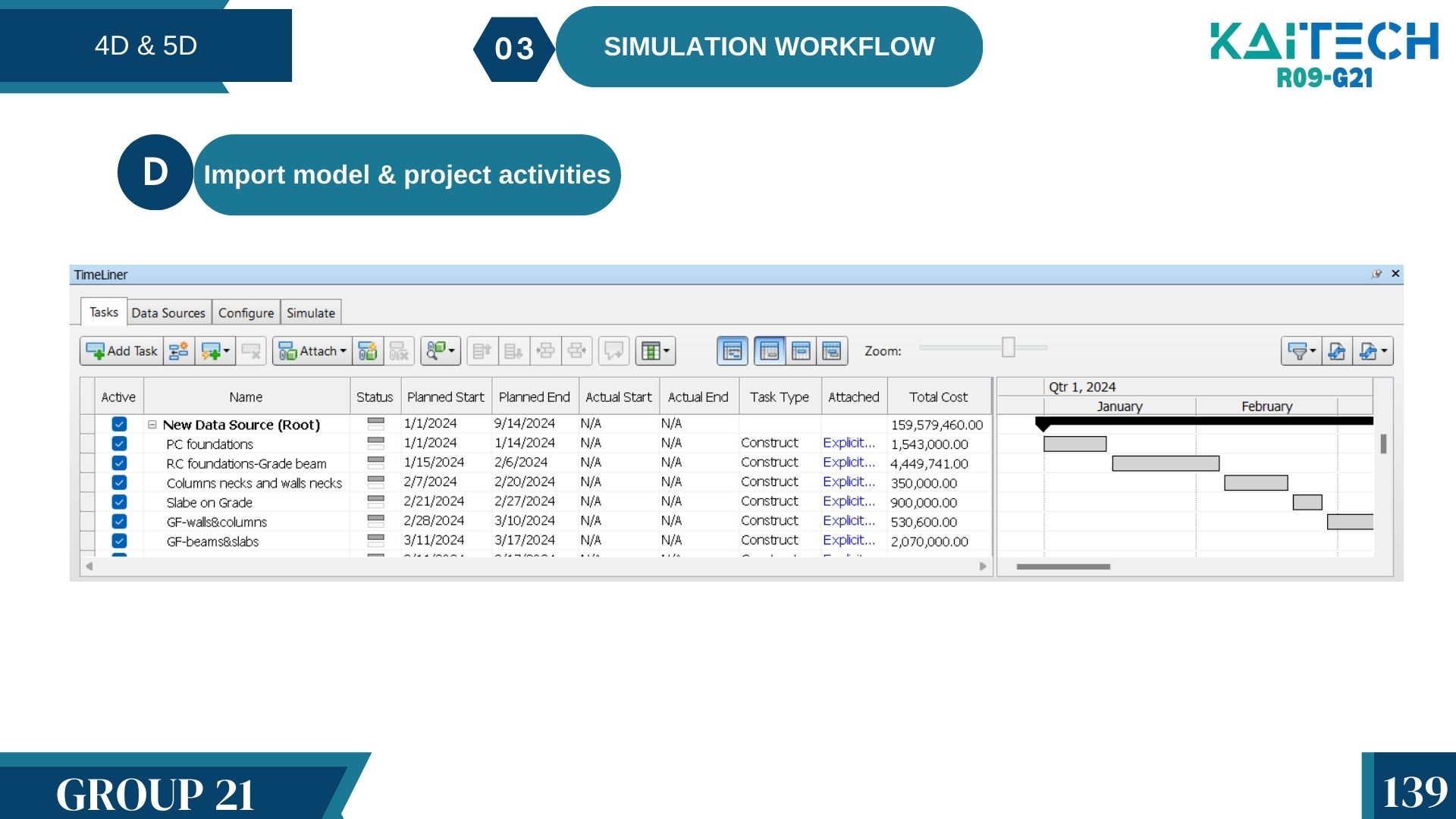Click Explicit link for RC foundations-Grade beam
The image size is (1456, 819).
[848, 463]
